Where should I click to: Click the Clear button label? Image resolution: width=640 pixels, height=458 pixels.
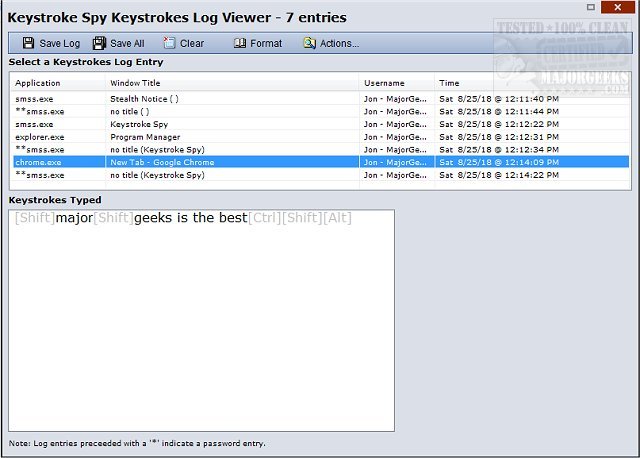(x=192, y=43)
